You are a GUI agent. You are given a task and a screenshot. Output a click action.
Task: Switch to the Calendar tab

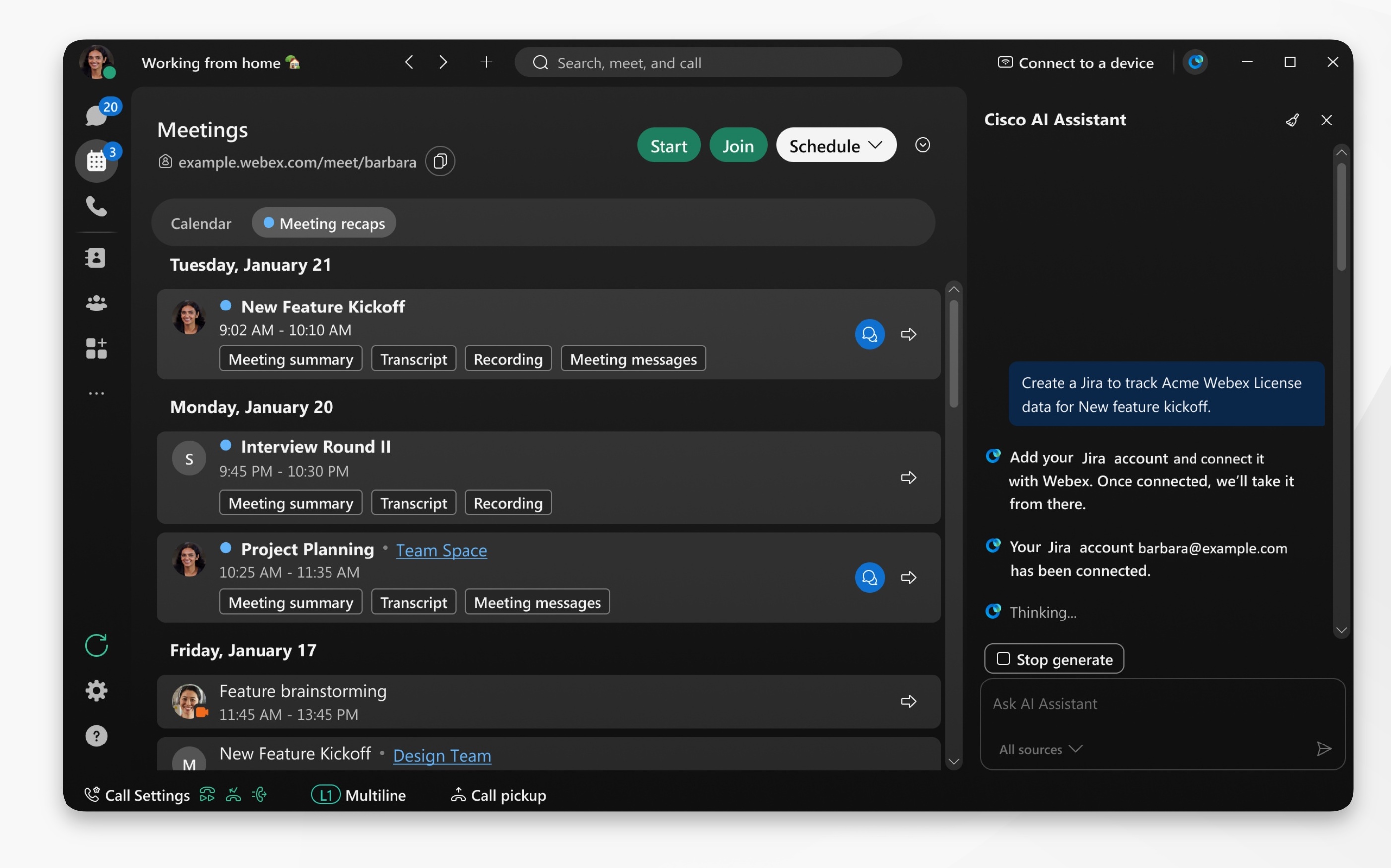pos(200,223)
